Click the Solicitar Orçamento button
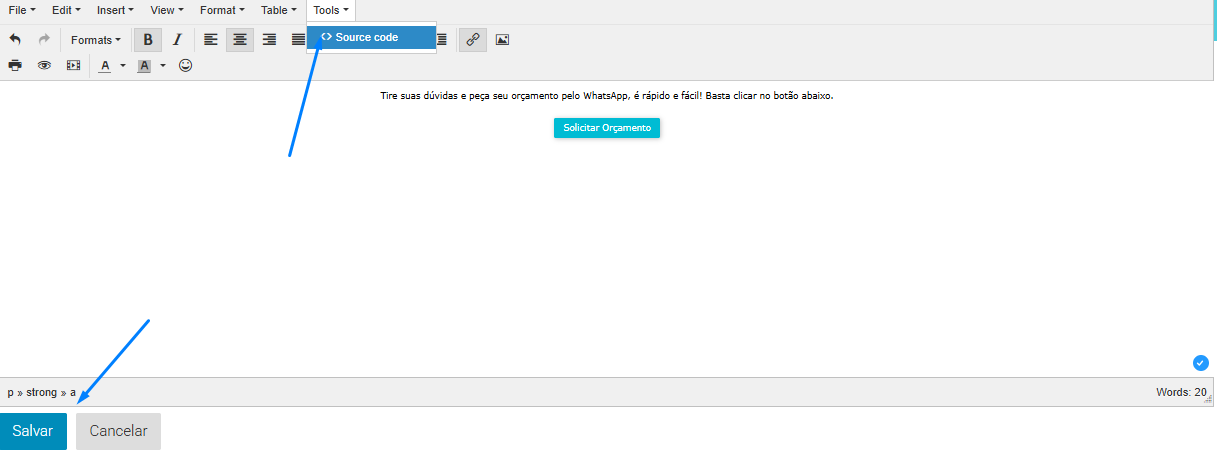This screenshot has width=1217, height=450. [x=607, y=128]
